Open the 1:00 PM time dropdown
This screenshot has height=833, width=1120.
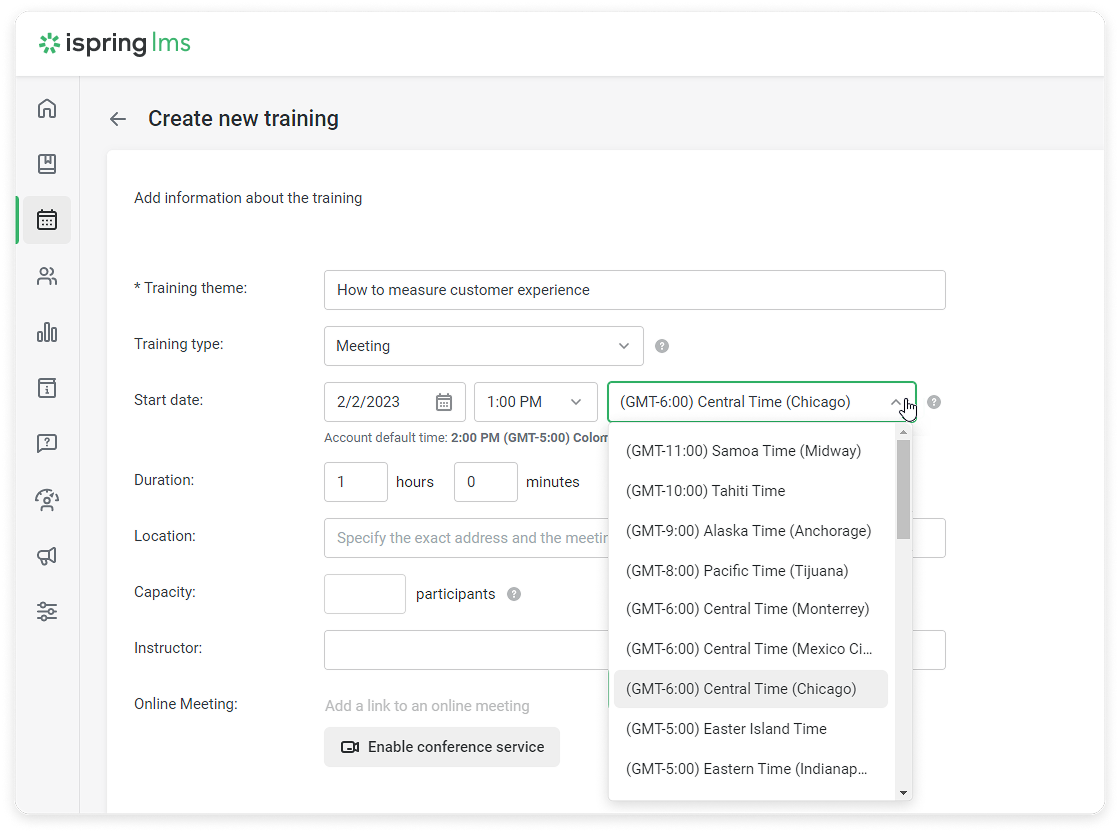coord(535,402)
